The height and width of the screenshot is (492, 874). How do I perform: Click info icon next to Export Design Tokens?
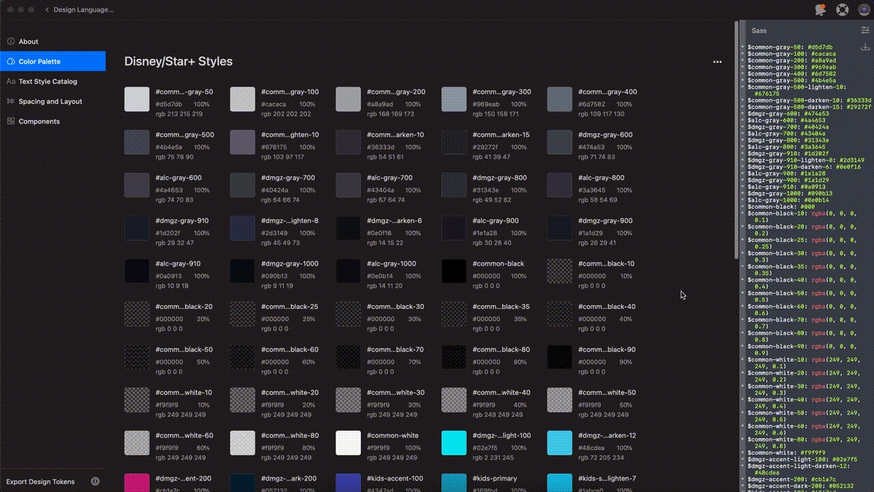[x=95, y=481]
